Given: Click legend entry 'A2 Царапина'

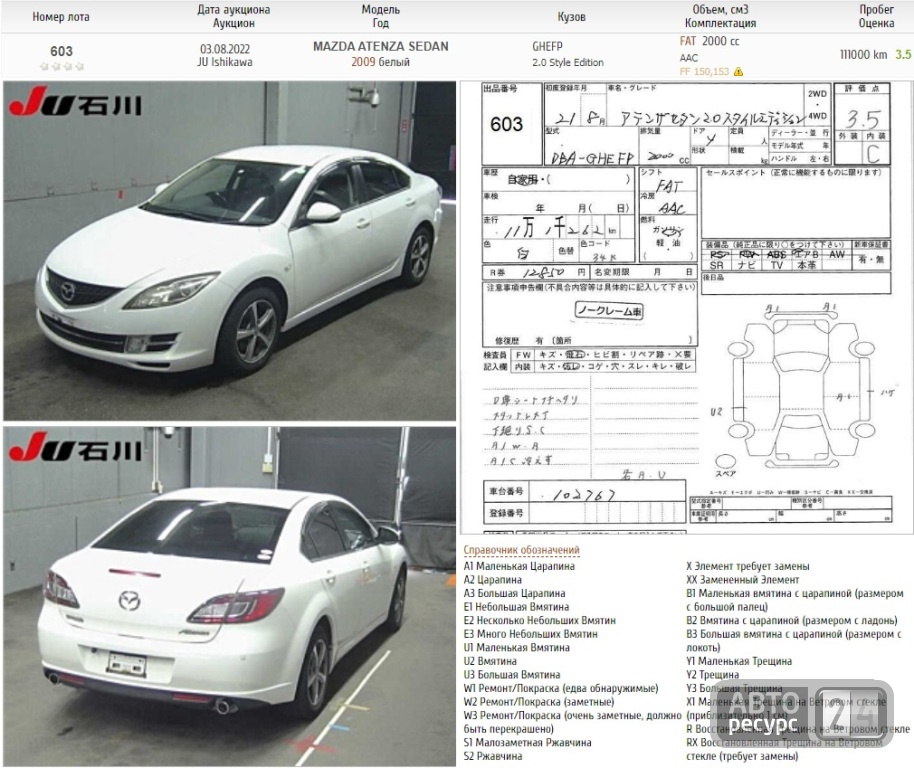Looking at the screenshot, I should 493,580.
